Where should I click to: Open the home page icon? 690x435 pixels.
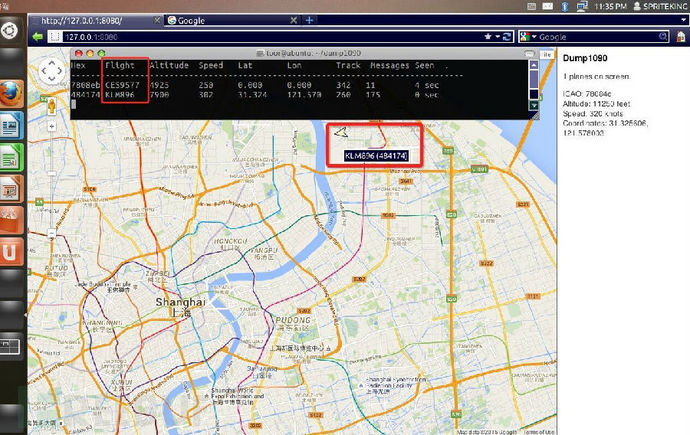pos(681,37)
